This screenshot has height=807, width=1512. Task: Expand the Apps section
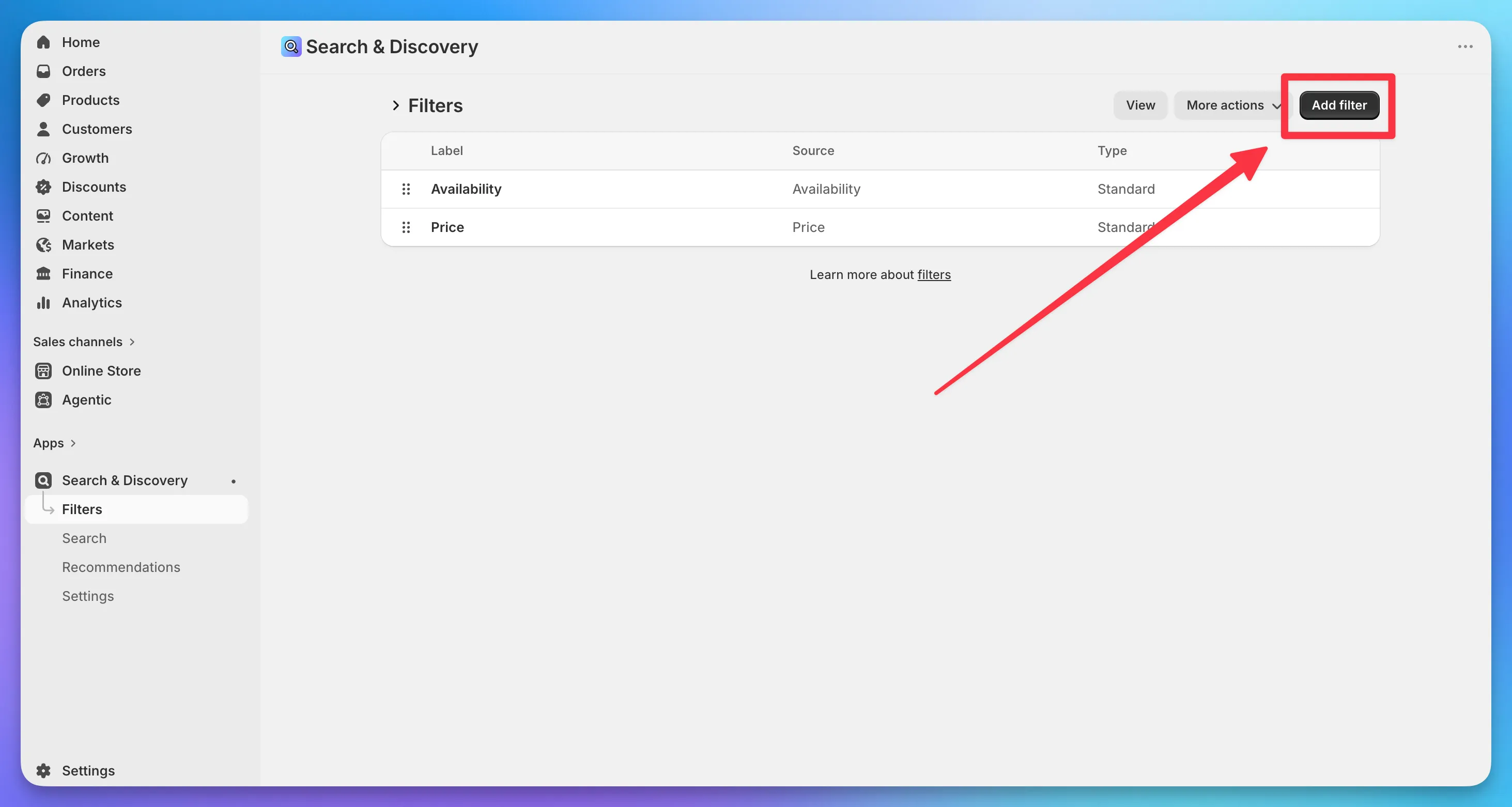tap(55, 443)
